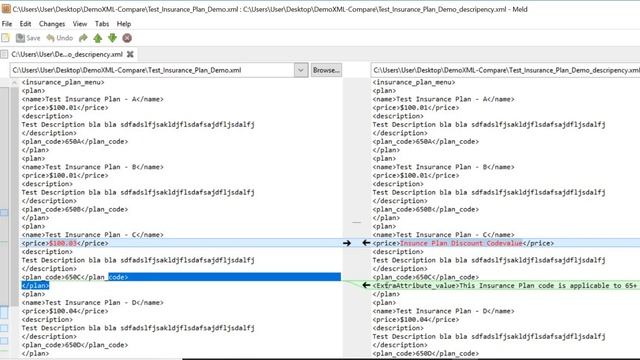640x360 pixels.
Task: Click right pane plan_code 650C line
Action: click(426, 277)
